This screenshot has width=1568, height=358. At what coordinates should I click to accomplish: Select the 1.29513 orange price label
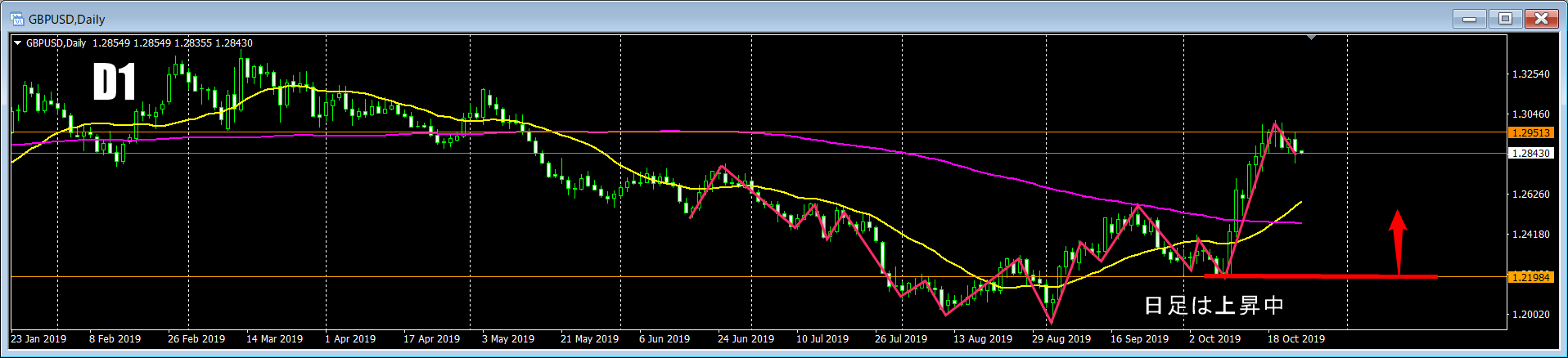(x=1530, y=132)
